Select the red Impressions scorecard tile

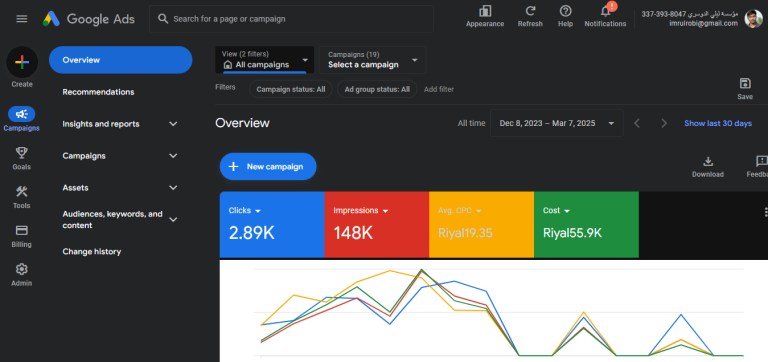[377, 224]
